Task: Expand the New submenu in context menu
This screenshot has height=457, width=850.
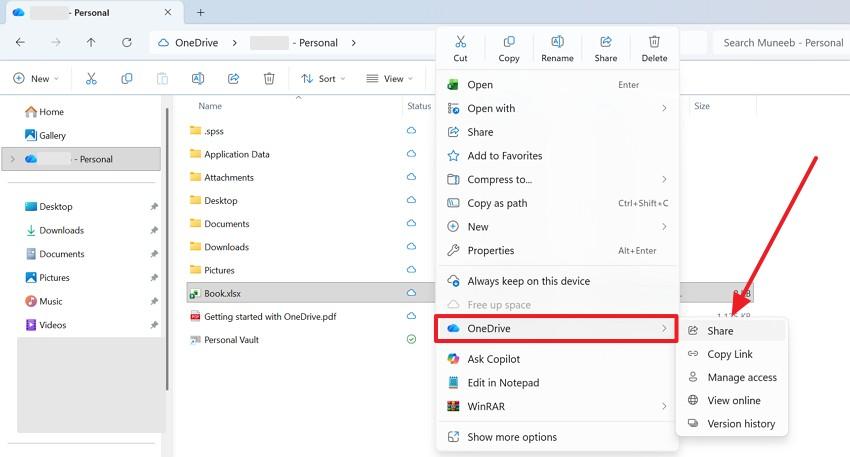Action: 664,227
